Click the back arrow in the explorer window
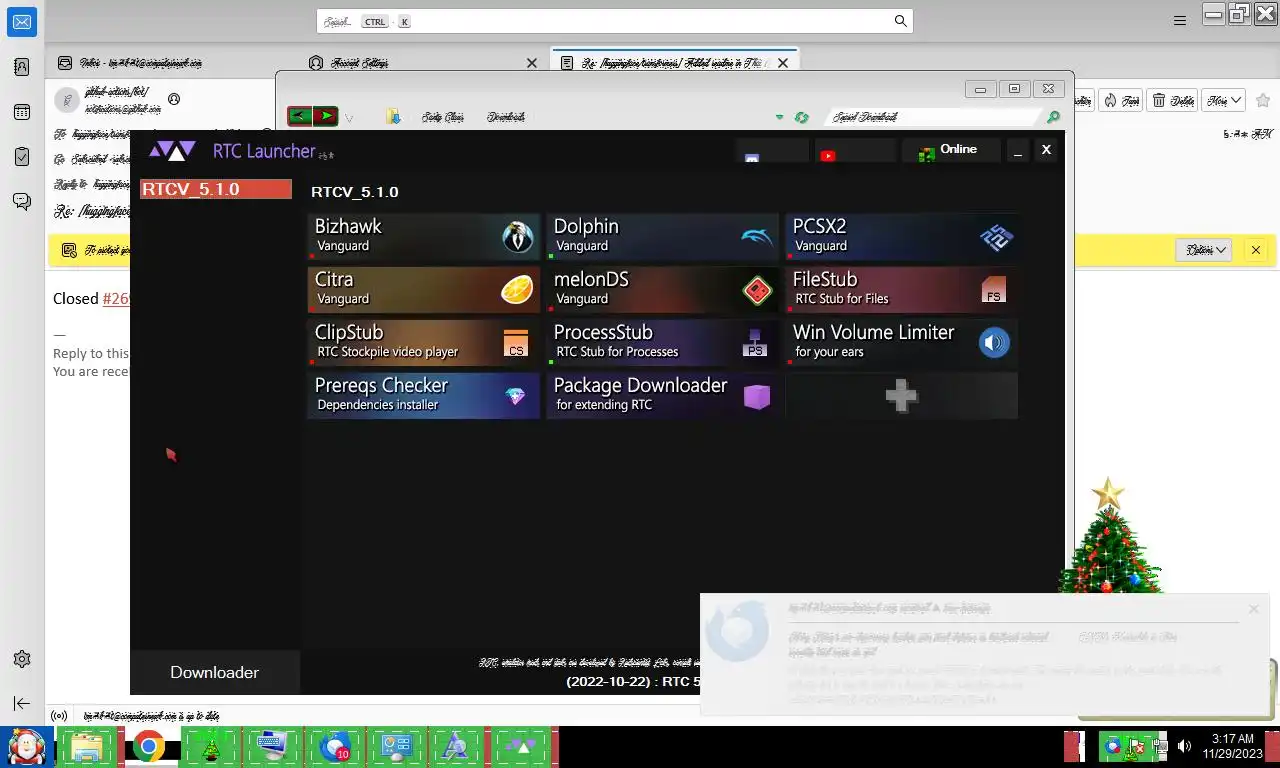 click(299, 116)
